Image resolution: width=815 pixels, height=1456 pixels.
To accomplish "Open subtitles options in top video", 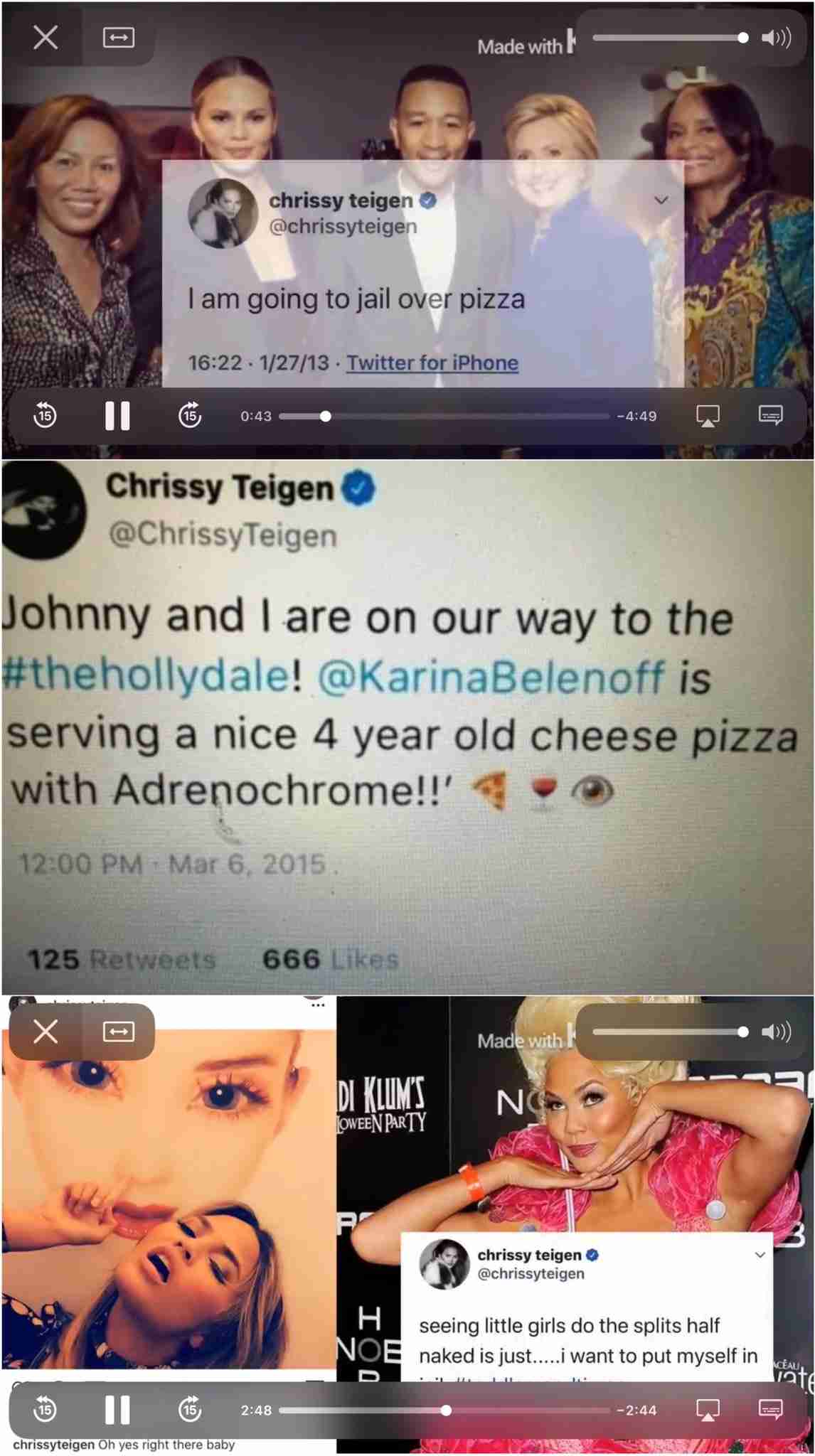I will point(771,415).
